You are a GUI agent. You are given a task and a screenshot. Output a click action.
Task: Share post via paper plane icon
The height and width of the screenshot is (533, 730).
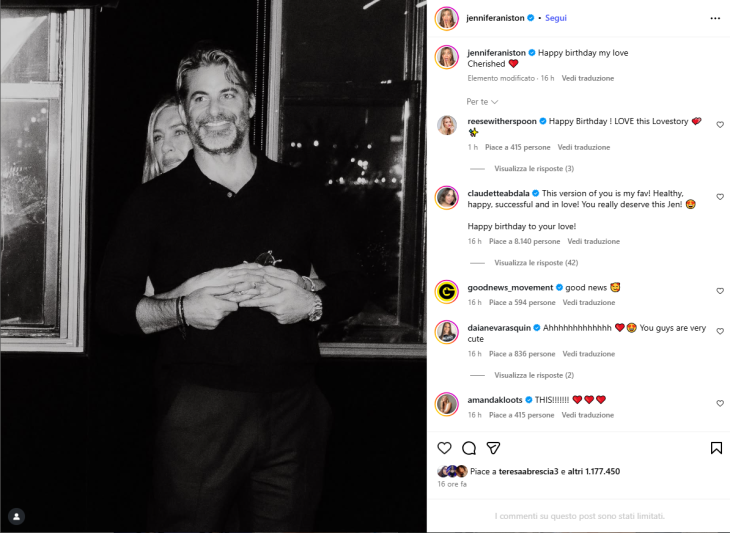493,448
